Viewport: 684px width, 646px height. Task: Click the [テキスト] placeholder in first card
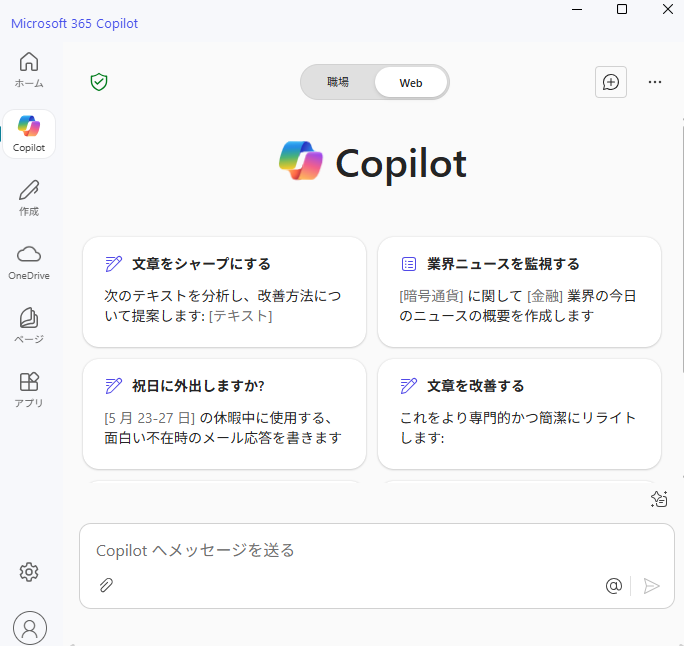coord(240,315)
